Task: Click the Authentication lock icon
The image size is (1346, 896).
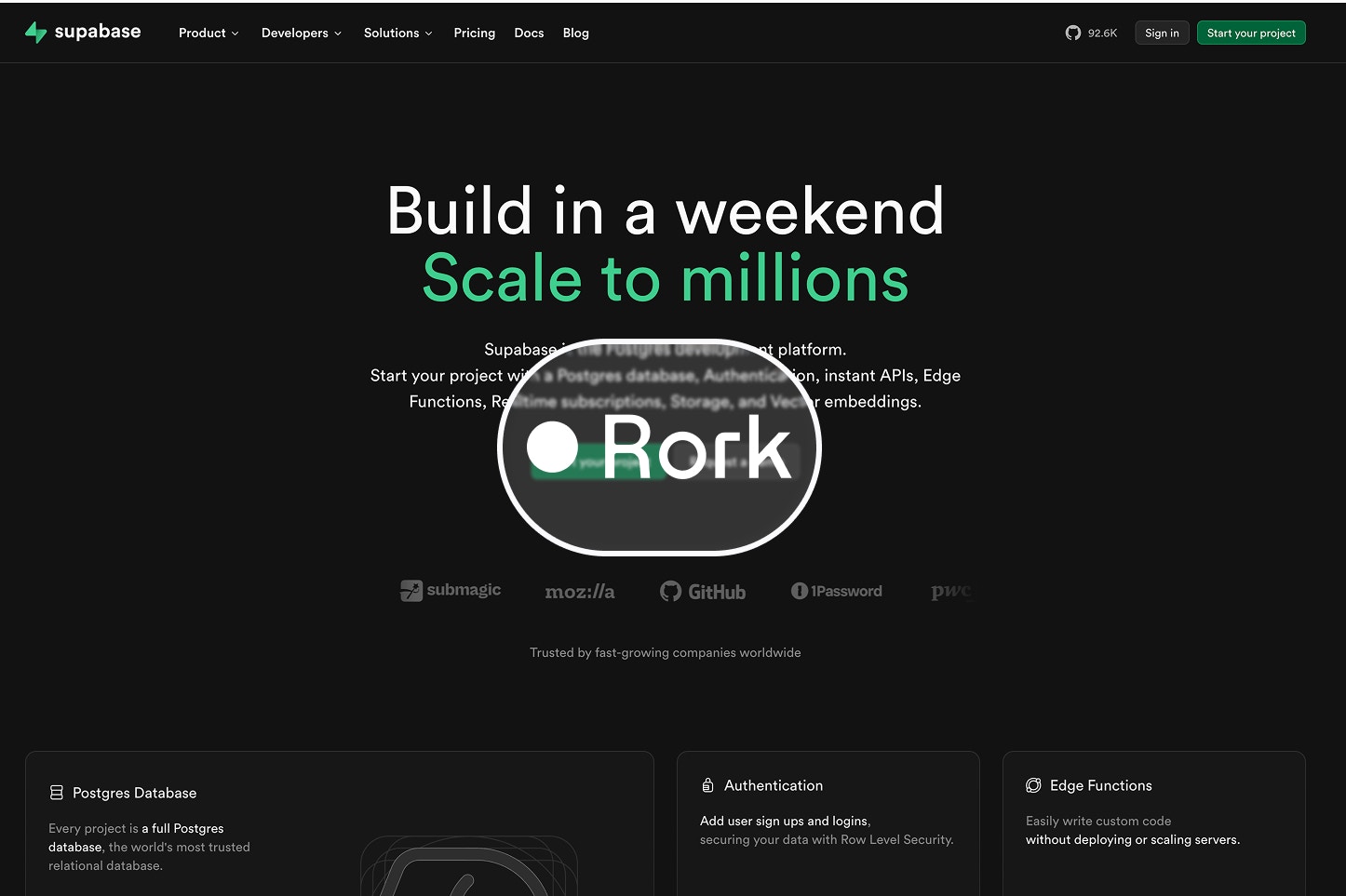Action: (x=707, y=785)
